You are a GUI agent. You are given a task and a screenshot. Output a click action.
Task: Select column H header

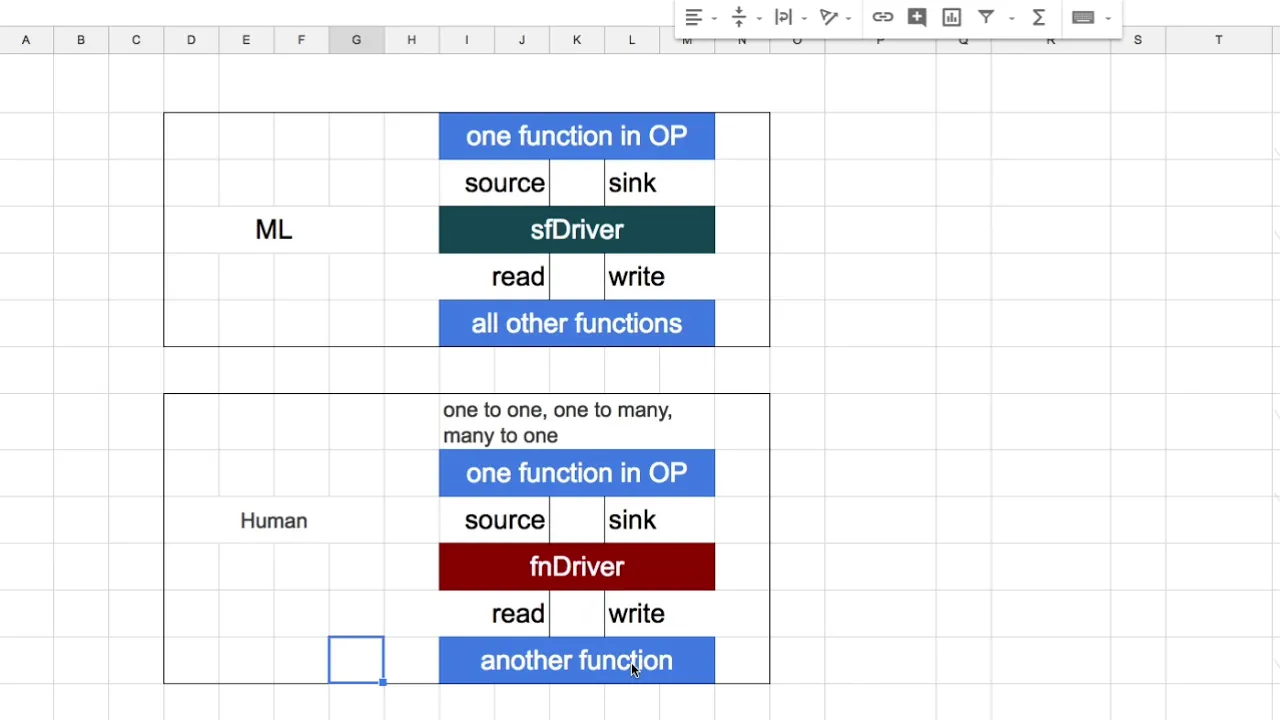pyautogui.click(x=411, y=40)
